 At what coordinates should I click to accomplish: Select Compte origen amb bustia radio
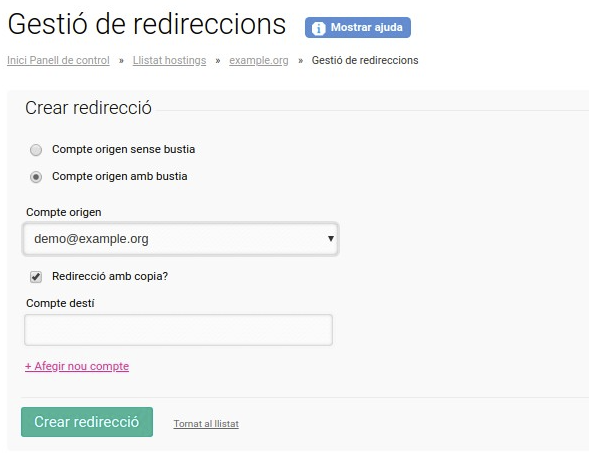[36, 177]
